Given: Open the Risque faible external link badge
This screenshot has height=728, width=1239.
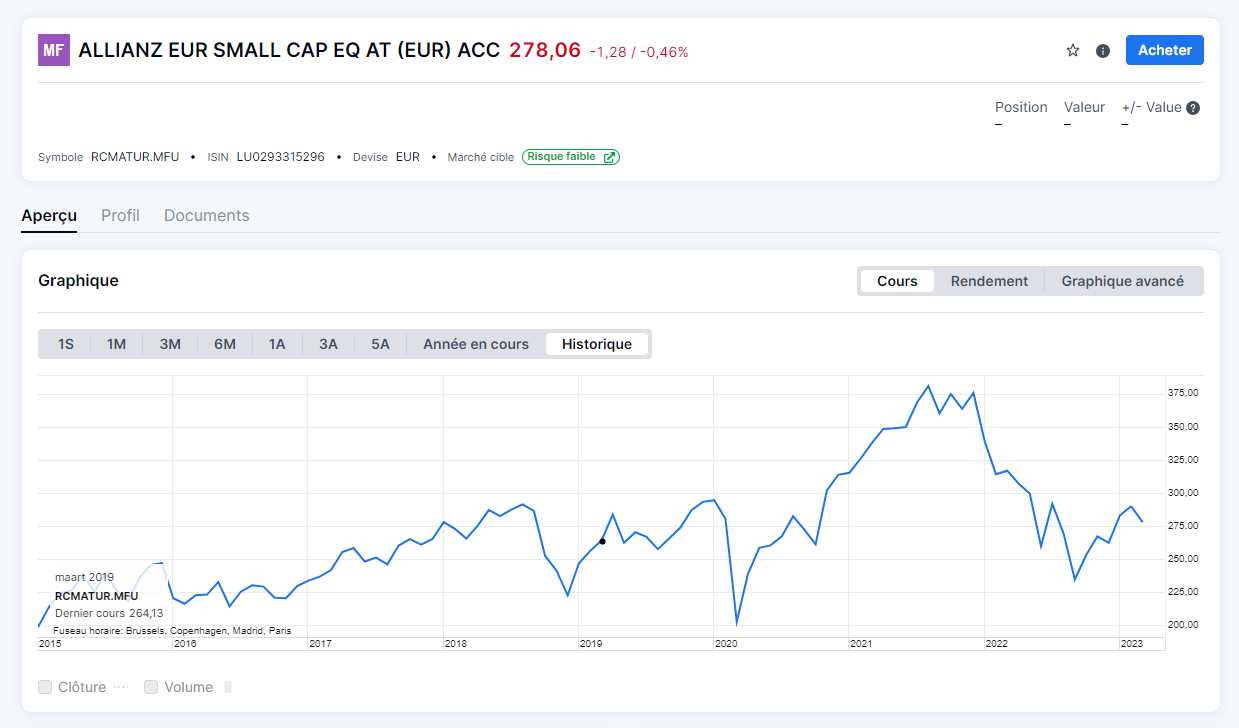Looking at the screenshot, I should point(571,157).
